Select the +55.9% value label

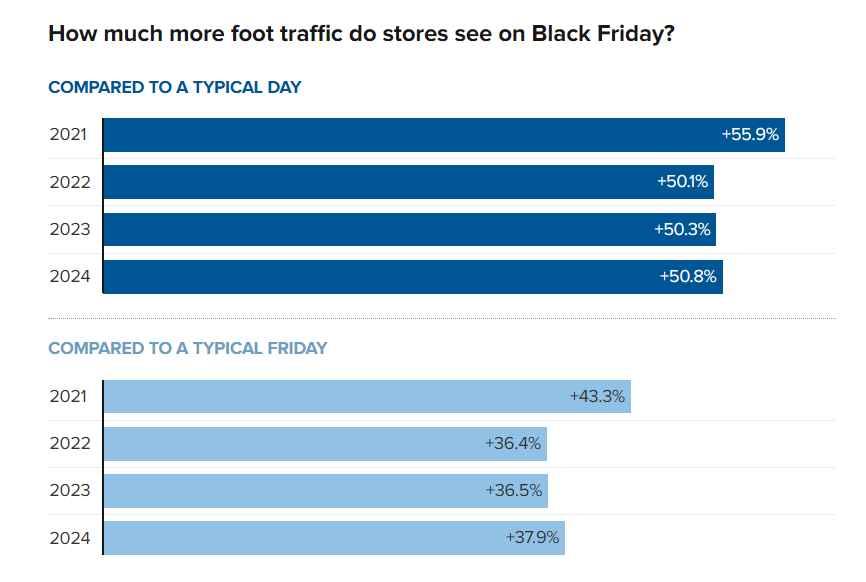(x=750, y=135)
